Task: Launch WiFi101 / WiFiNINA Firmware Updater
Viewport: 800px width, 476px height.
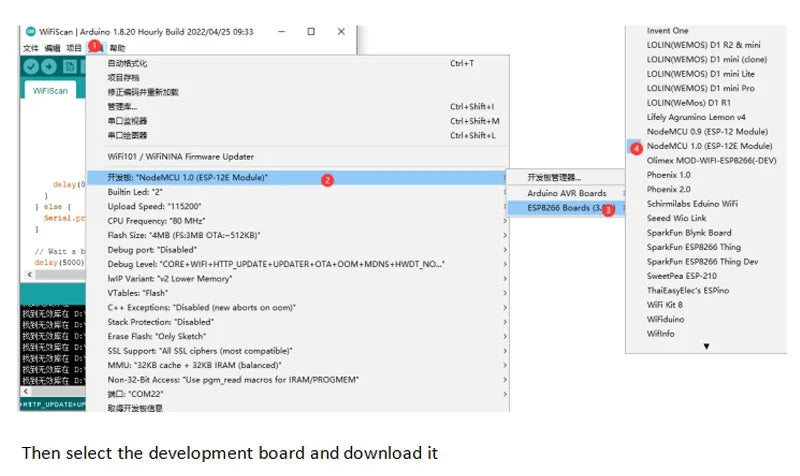Action: 297,157
